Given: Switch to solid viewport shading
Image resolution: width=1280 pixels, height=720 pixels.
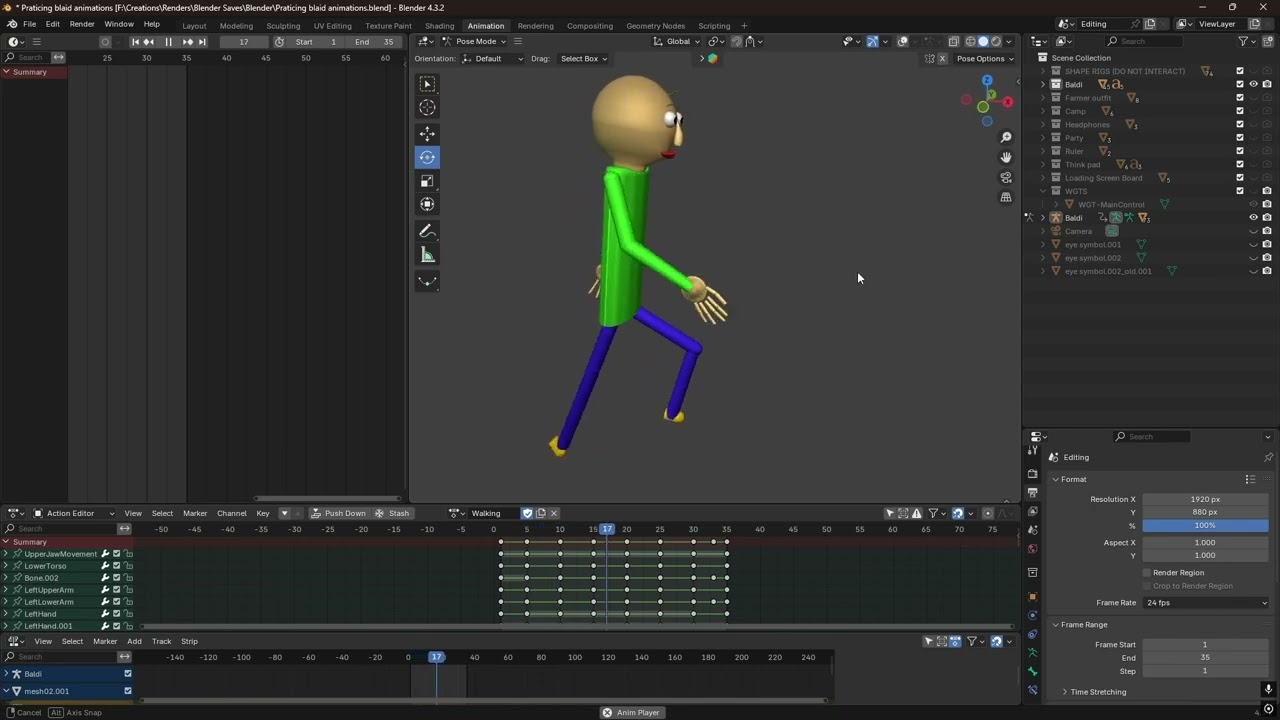Looking at the screenshot, I should pos(983,41).
